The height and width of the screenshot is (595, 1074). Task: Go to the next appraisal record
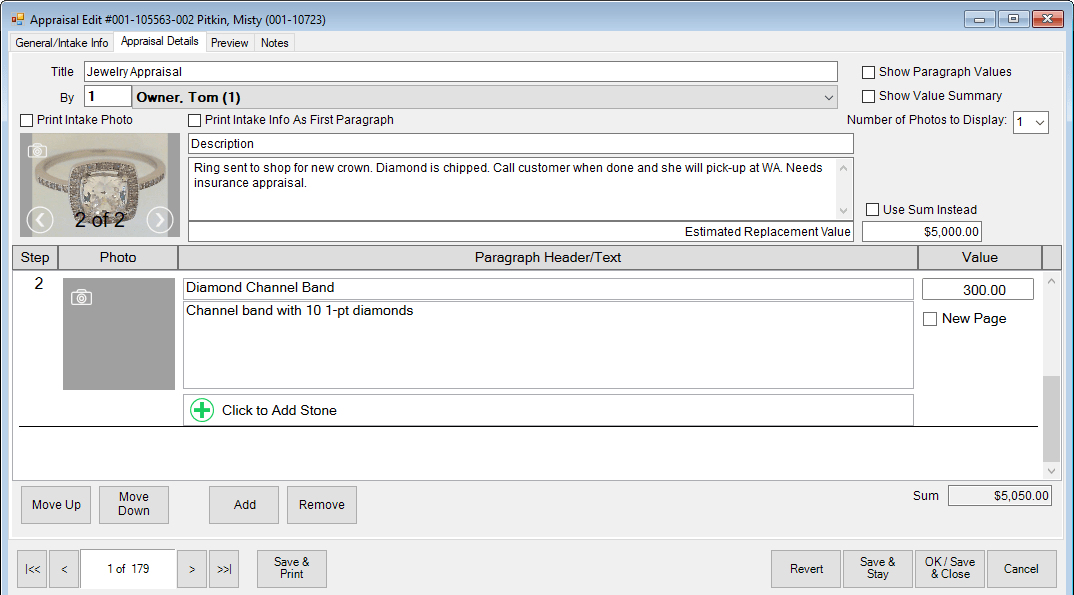[191, 568]
